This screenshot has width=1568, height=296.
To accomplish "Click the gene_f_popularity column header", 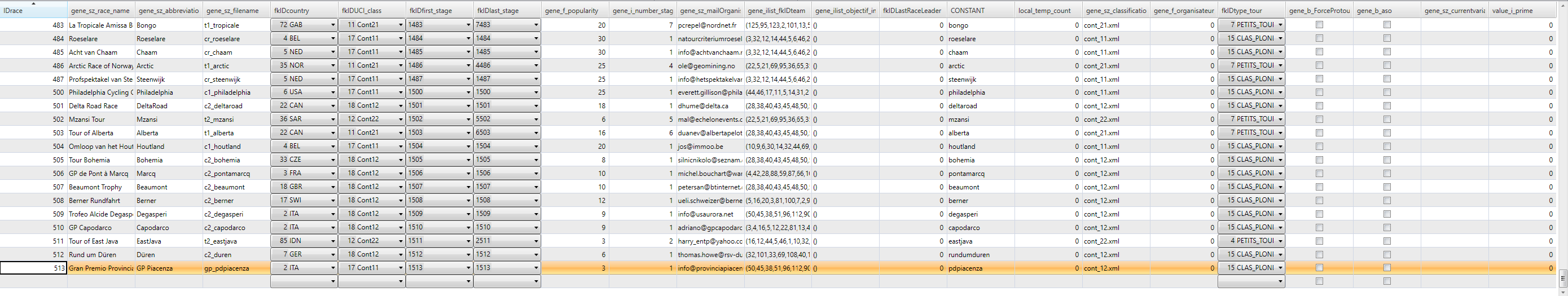I will click(x=574, y=10).
